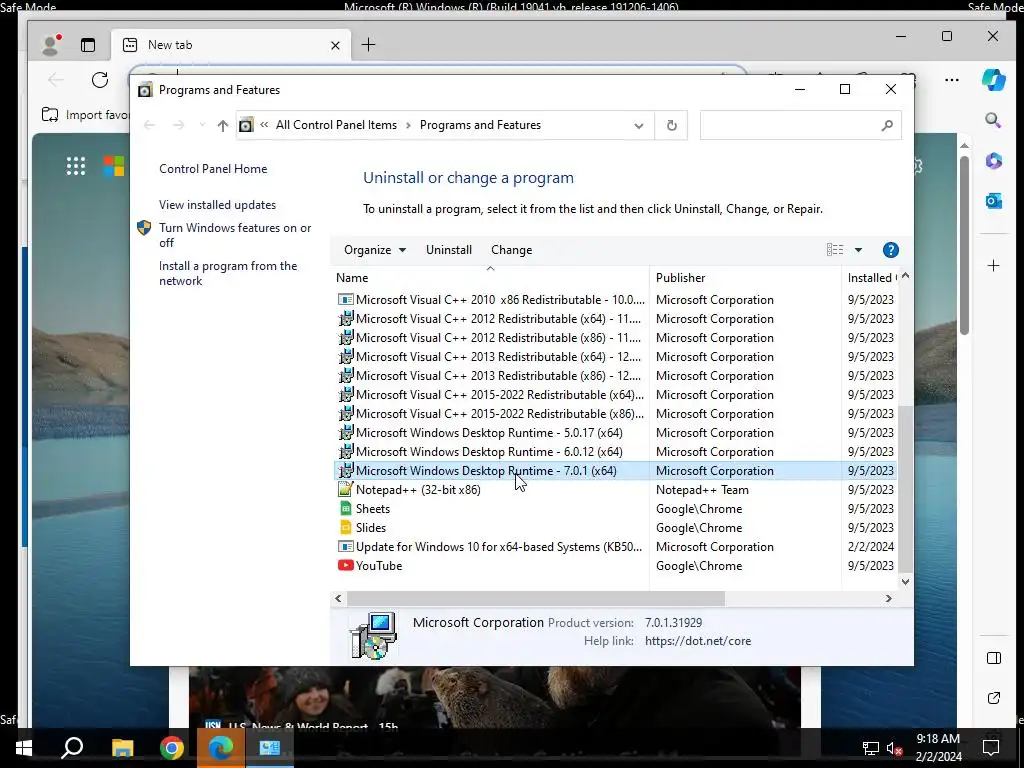Go up one level in Control Panel
The width and height of the screenshot is (1024, 768).
223,125
